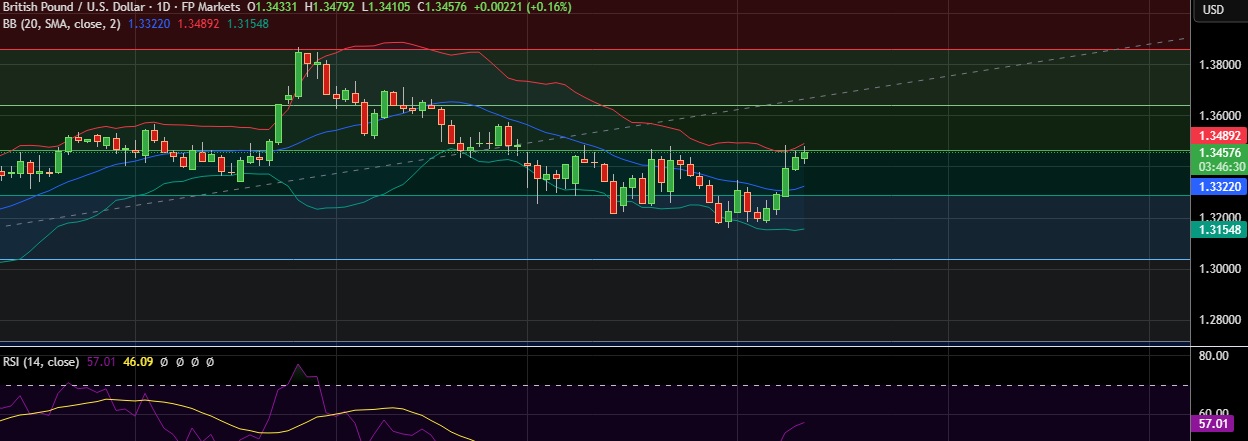Click the 57.01 RSI value in legend

[x=101, y=362]
